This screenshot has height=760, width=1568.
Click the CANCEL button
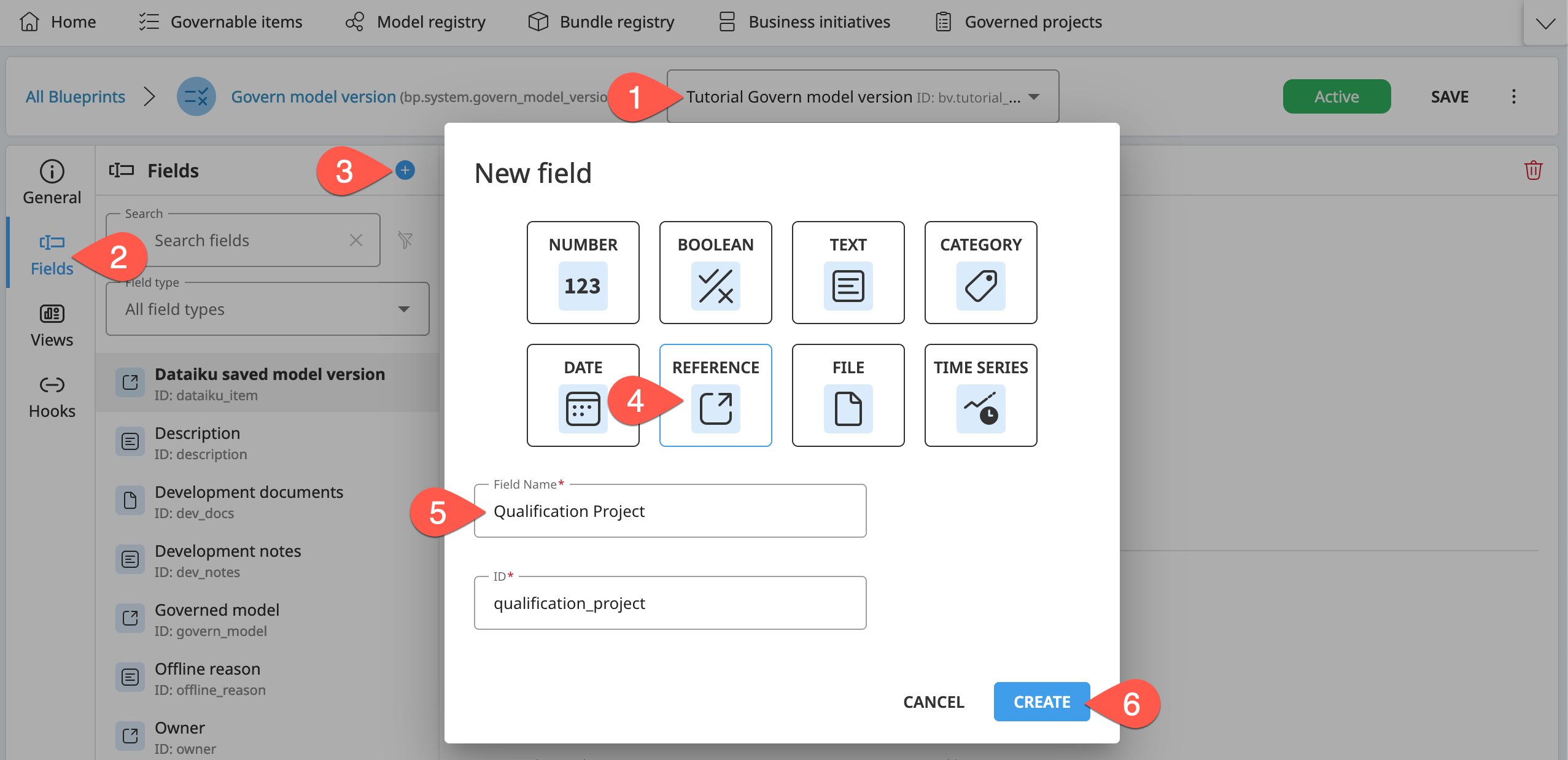click(x=934, y=702)
